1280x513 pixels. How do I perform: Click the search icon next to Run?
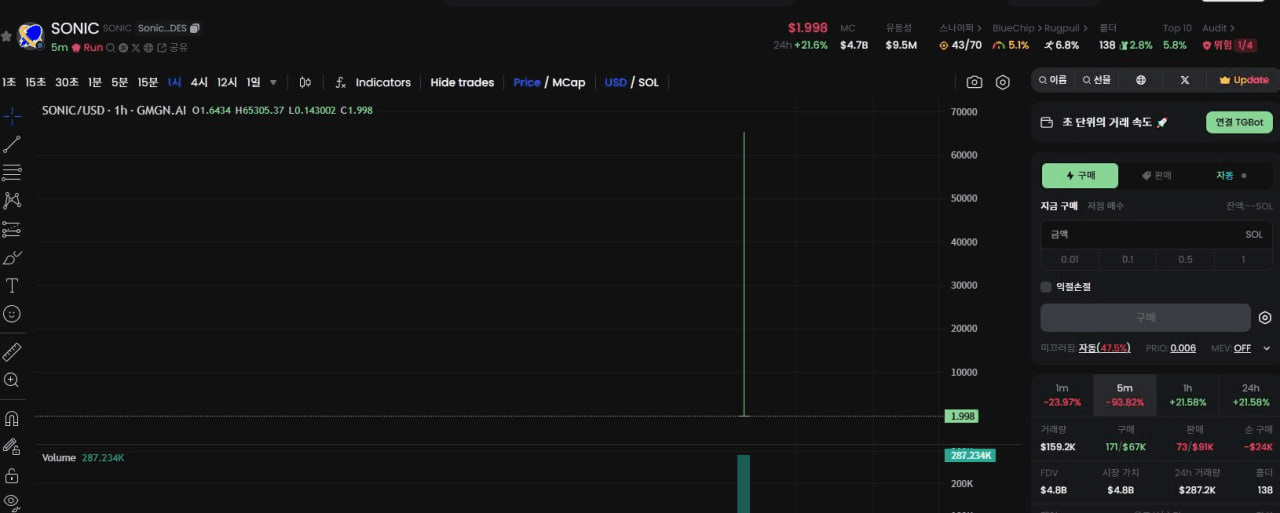[111, 47]
